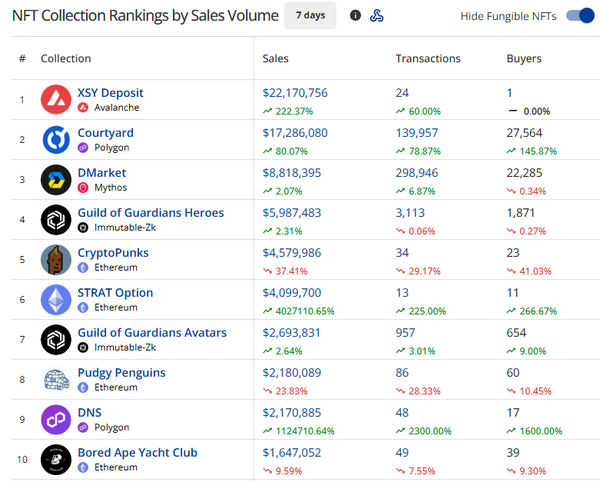This screenshot has height=482, width=600.
Task: Click the 41.03% buyers change for CryptoPunks
Action: 535,271
